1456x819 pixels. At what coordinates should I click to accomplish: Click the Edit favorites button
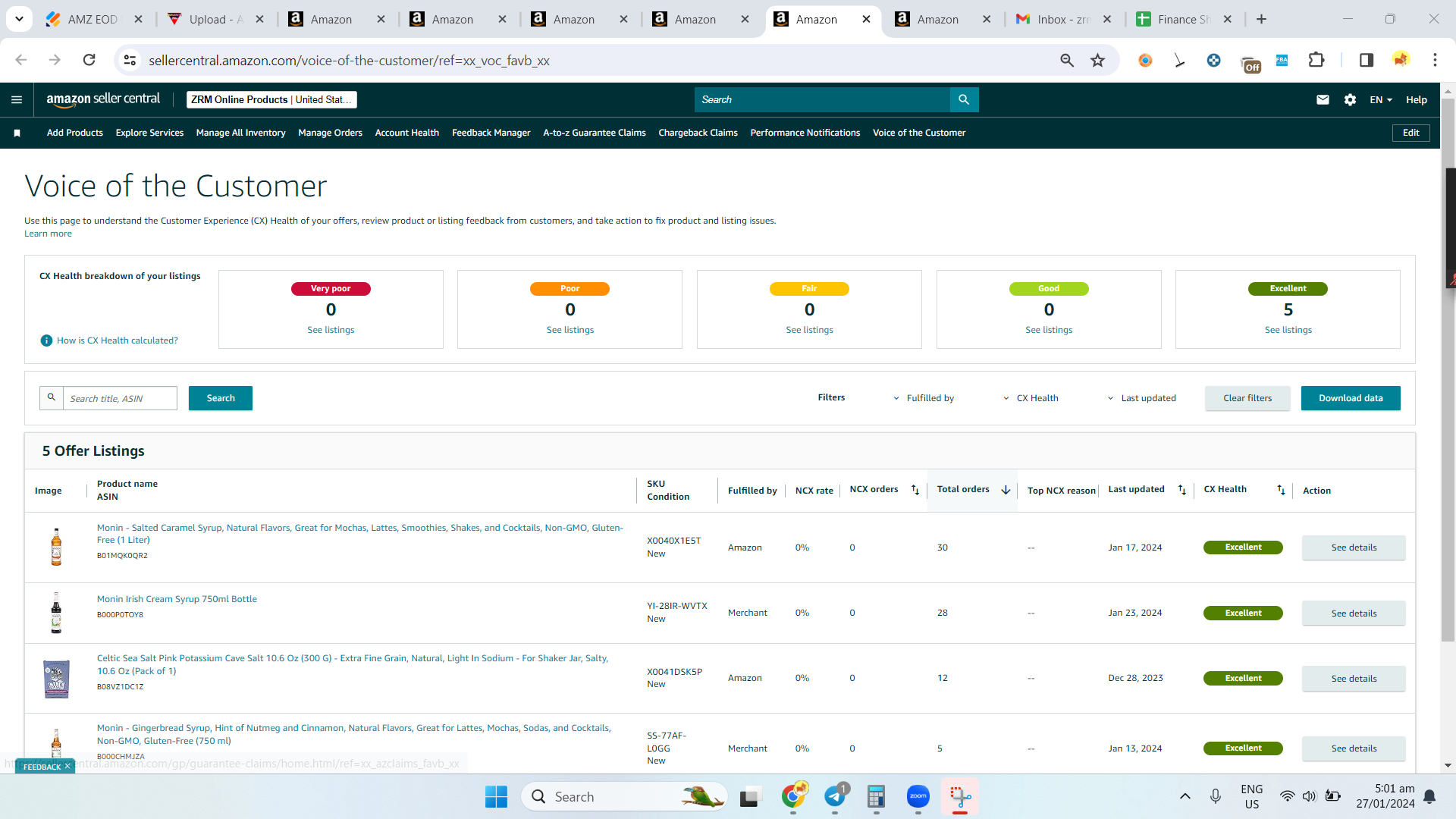(x=1410, y=133)
